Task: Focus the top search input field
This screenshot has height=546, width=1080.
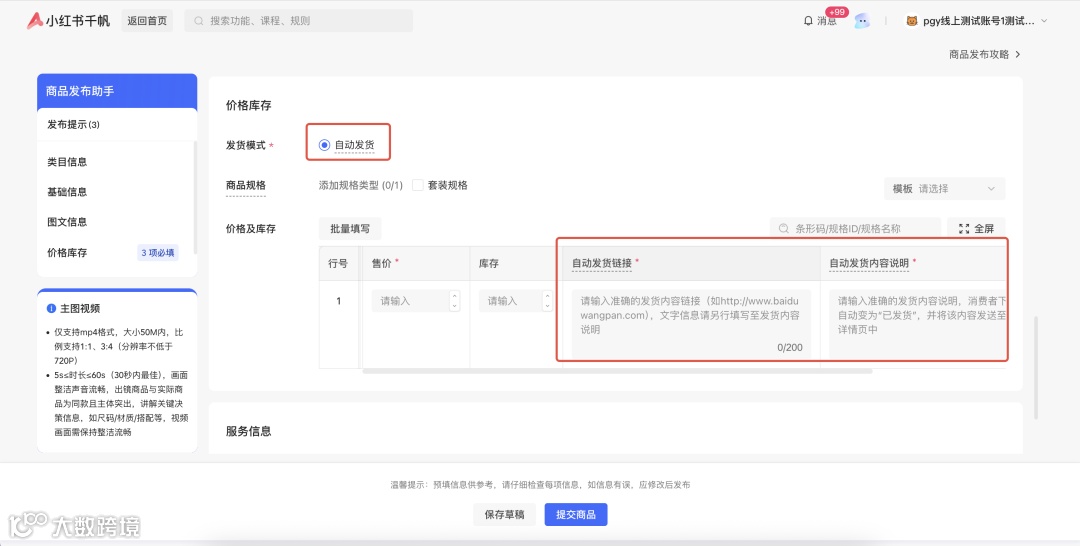Action: click(299, 21)
